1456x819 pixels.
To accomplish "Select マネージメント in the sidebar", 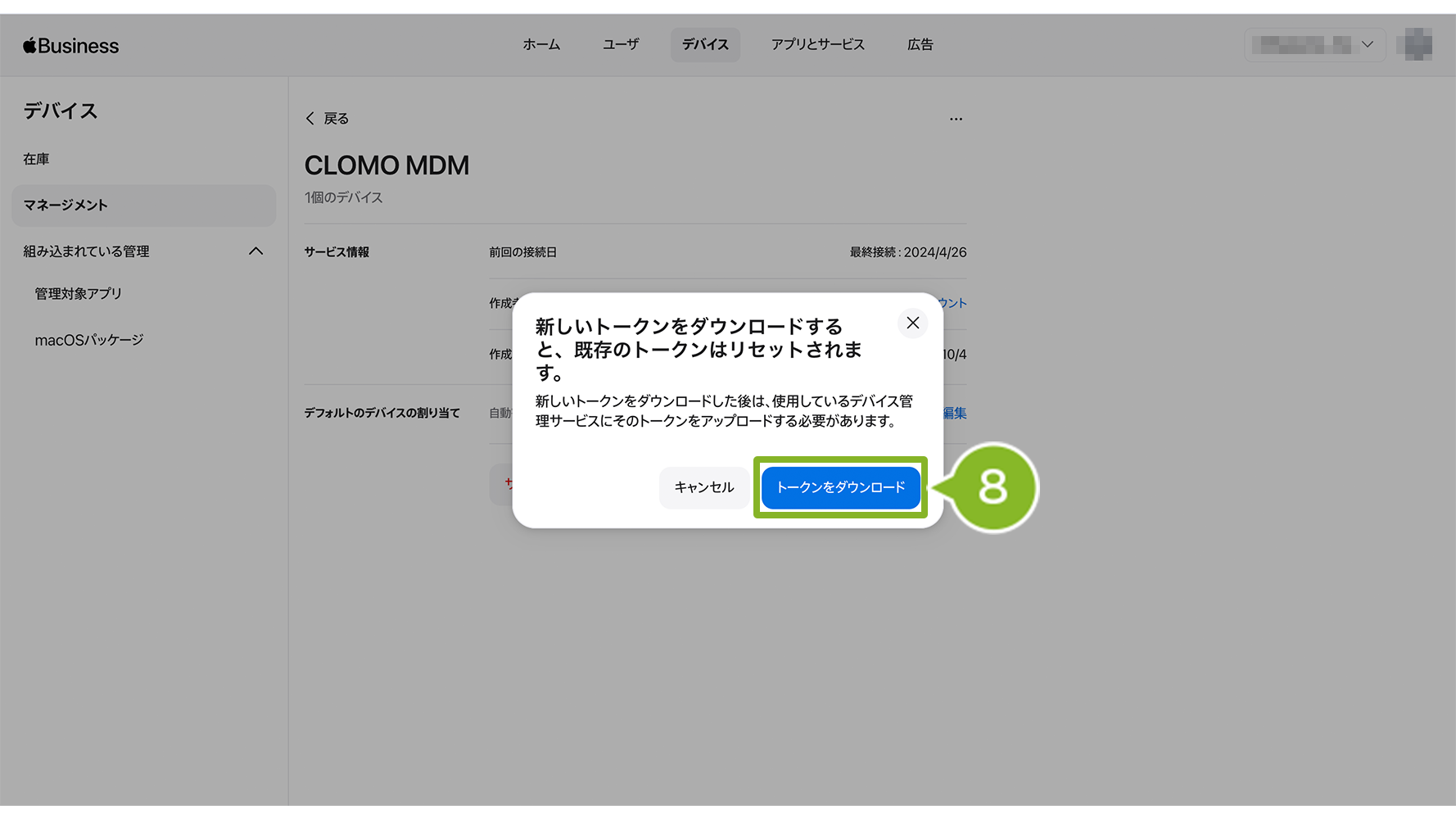I will [x=66, y=206].
